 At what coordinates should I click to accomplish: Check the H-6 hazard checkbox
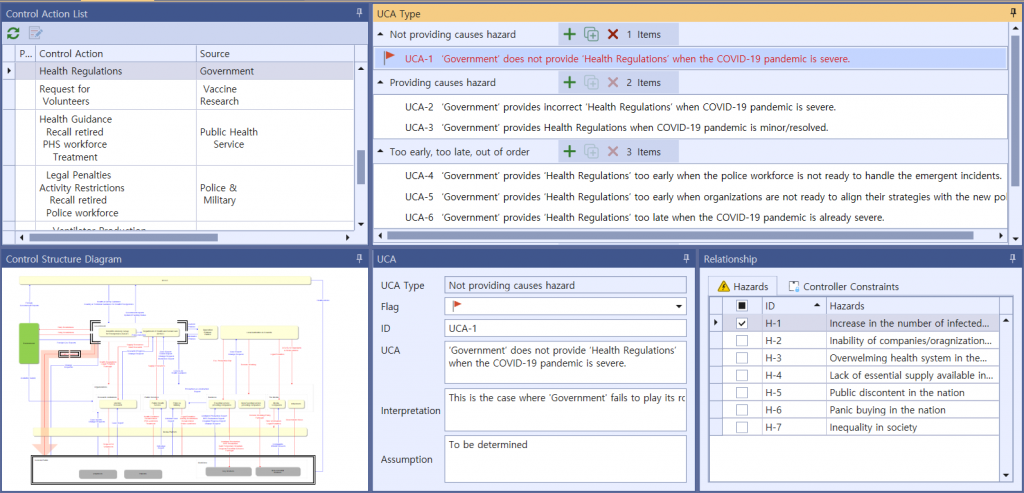pos(741,409)
